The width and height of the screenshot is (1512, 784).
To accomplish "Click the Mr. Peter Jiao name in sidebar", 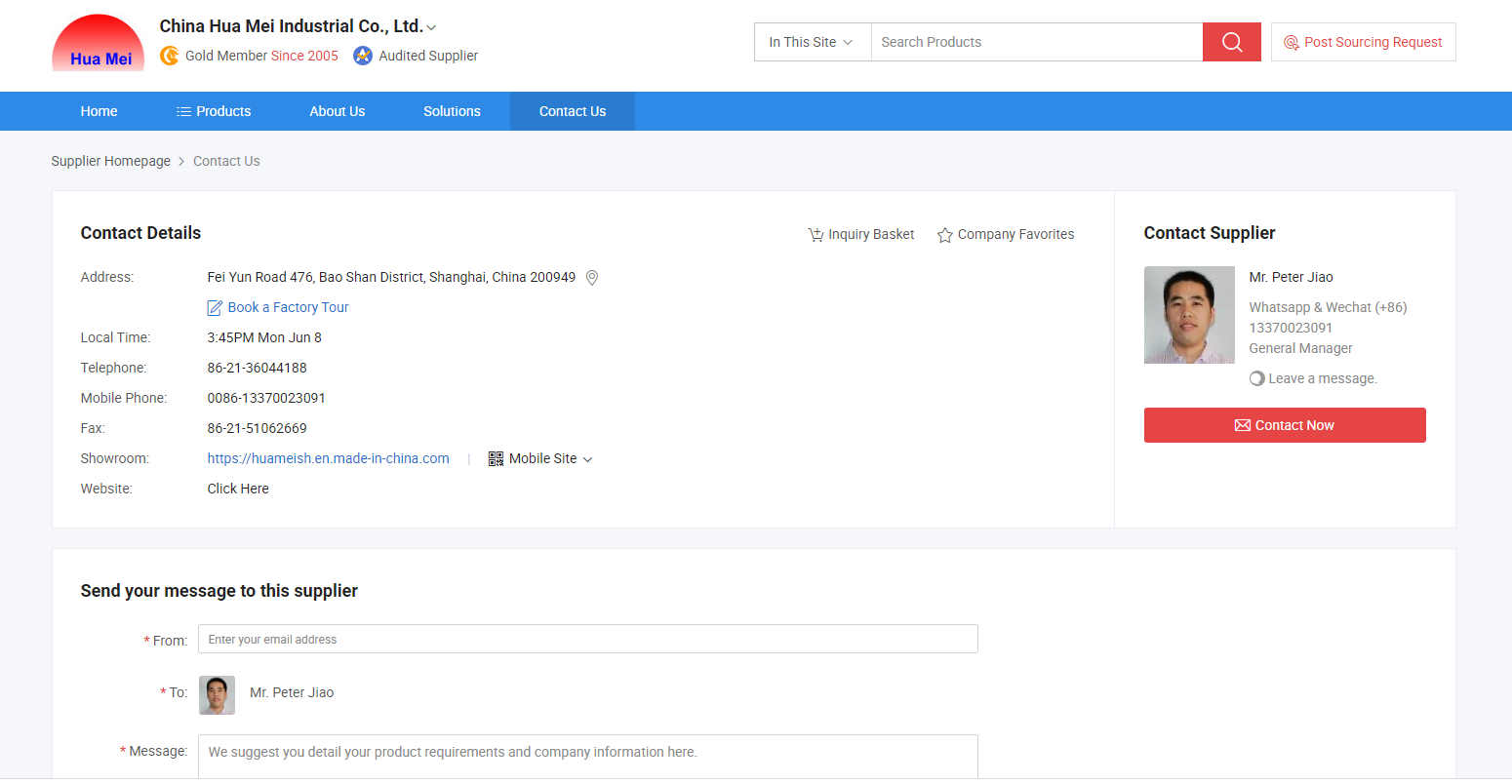I will (x=1291, y=277).
